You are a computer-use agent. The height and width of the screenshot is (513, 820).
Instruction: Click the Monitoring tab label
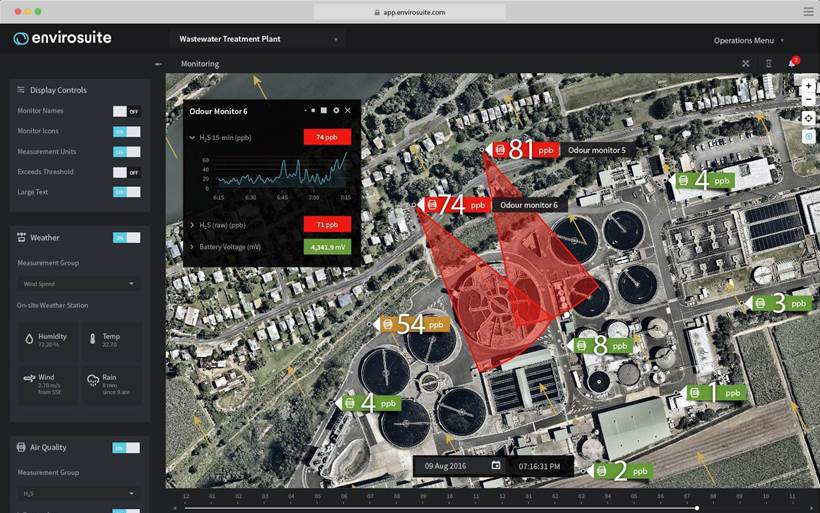coord(200,64)
